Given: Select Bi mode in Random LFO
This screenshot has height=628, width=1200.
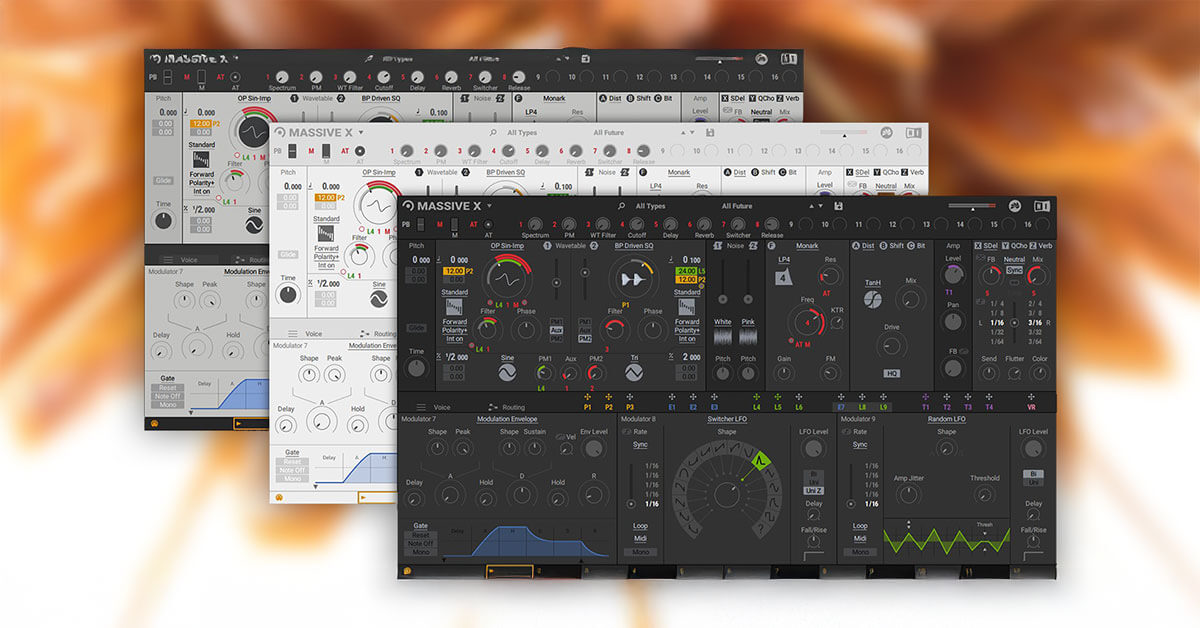Looking at the screenshot, I should coord(1033,474).
